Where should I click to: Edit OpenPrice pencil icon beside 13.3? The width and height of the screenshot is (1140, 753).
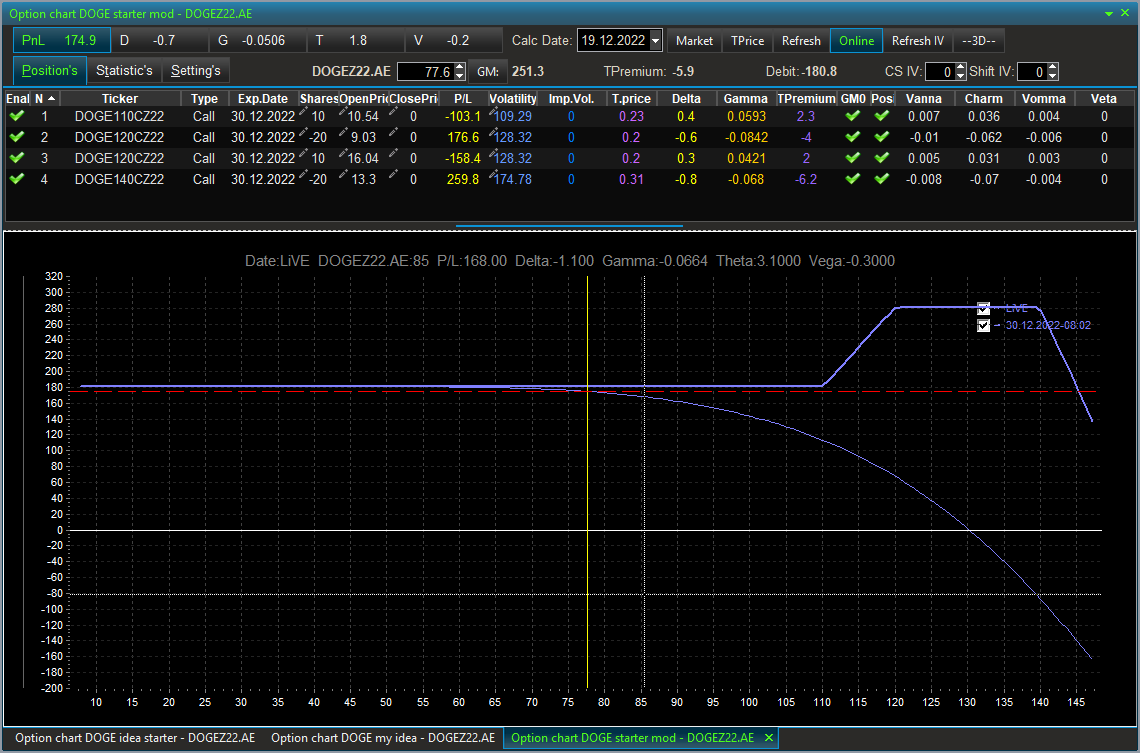343,174
